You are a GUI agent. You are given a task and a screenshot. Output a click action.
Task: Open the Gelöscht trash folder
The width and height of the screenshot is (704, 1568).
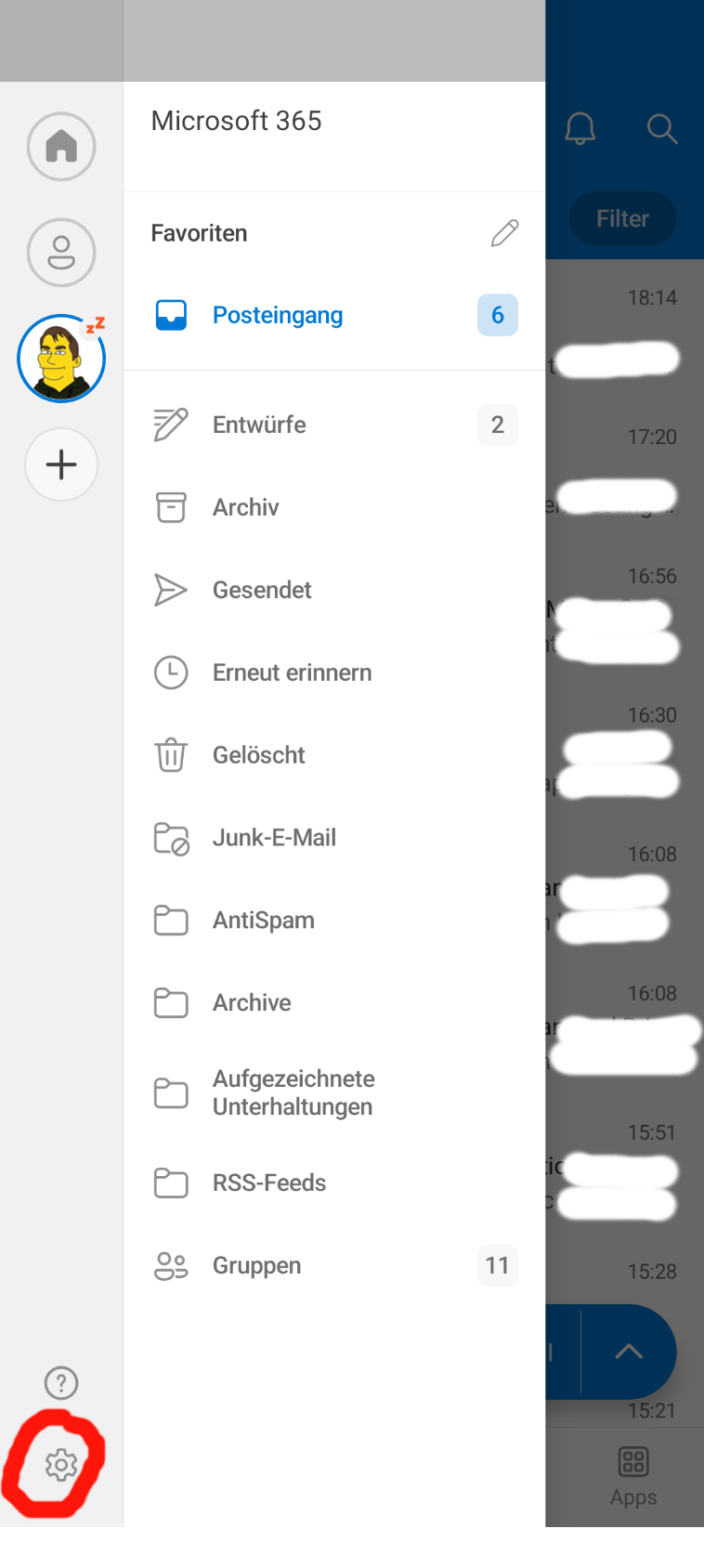tap(259, 755)
